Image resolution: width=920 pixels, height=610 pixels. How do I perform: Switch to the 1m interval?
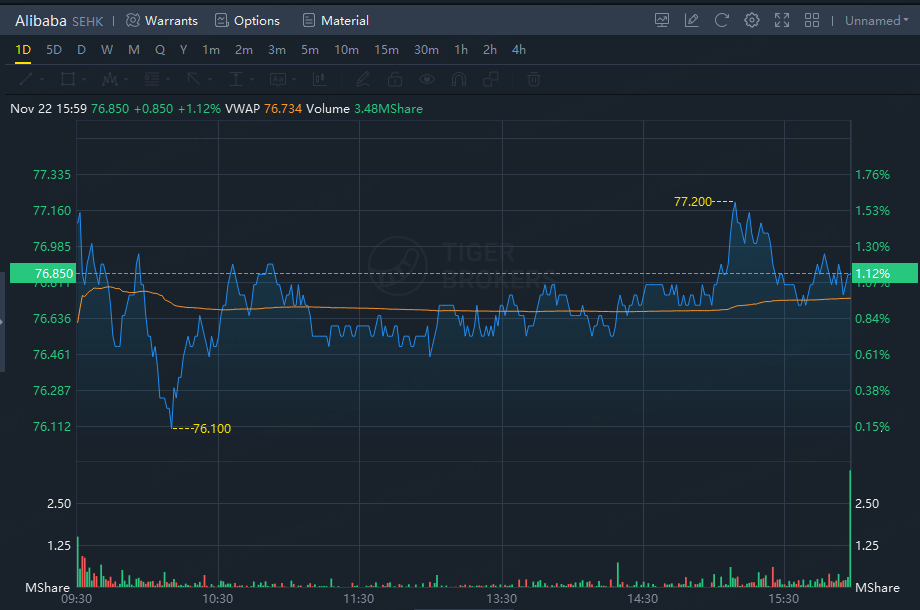click(x=211, y=50)
